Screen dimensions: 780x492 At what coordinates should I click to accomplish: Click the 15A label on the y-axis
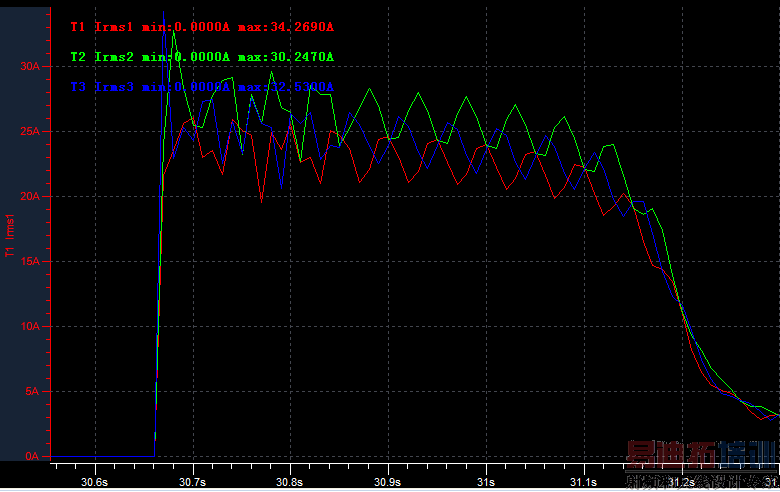[30, 261]
